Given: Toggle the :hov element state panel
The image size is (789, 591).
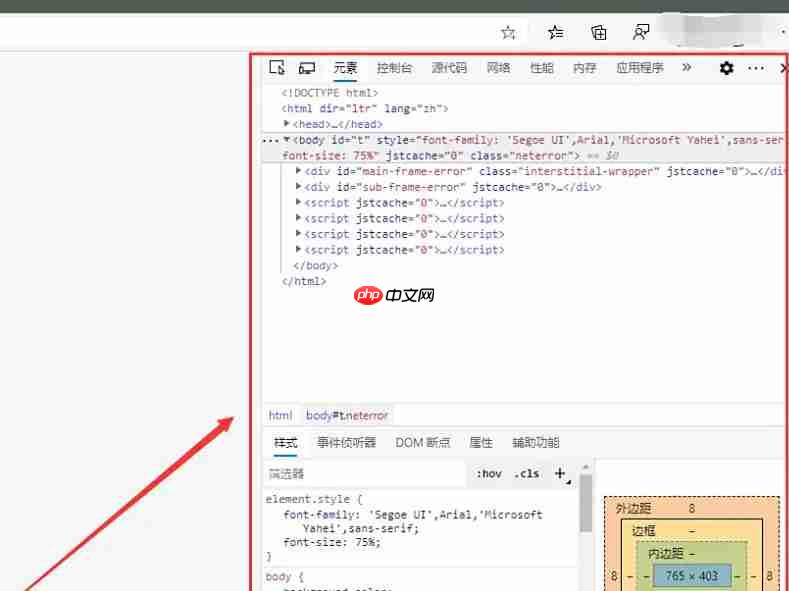Looking at the screenshot, I should (x=489, y=474).
